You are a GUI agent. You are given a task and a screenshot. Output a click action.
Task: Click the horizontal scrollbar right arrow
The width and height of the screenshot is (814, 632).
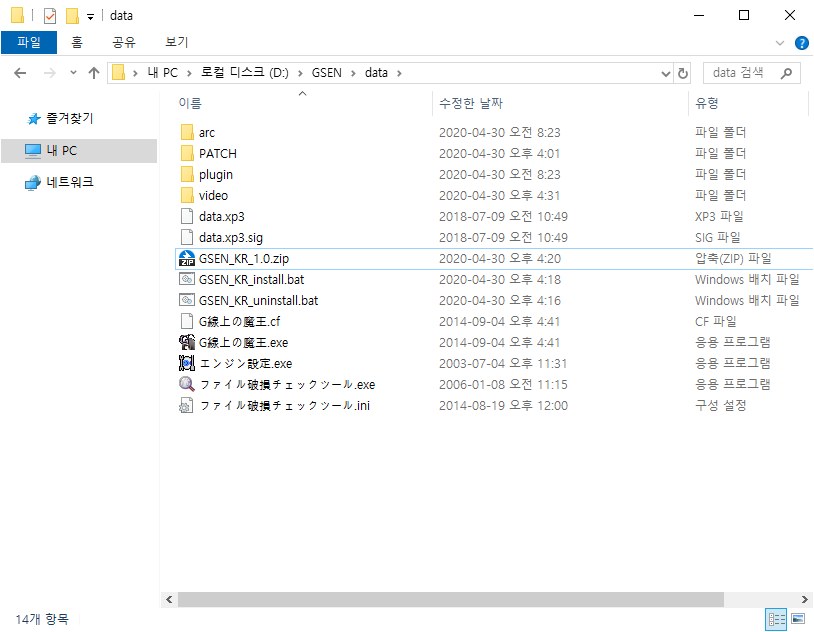click(x=805, y=599)
